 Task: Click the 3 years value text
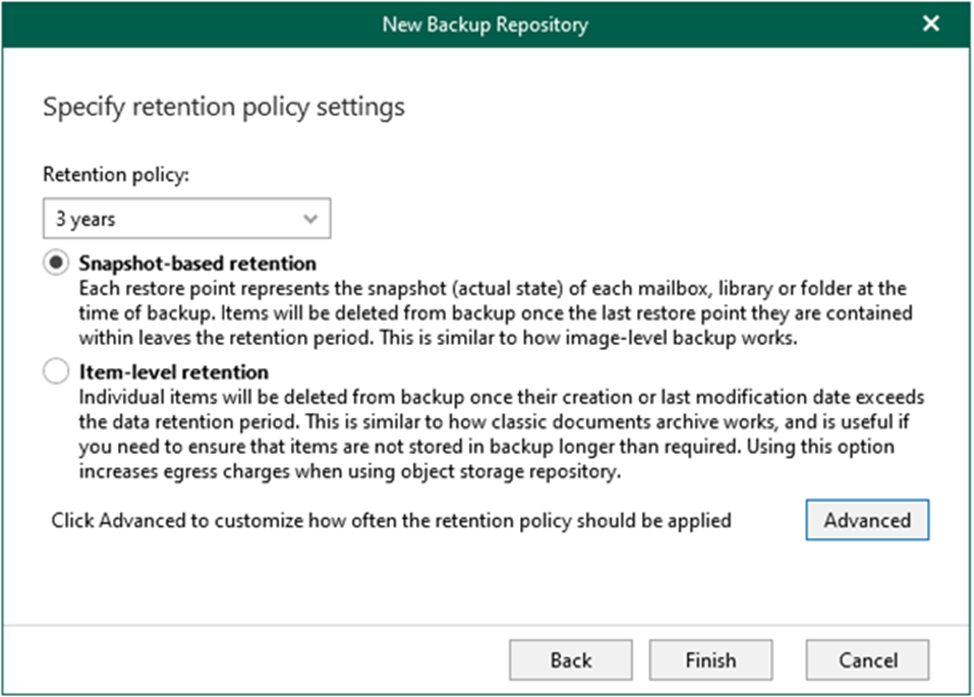[86, 219]
